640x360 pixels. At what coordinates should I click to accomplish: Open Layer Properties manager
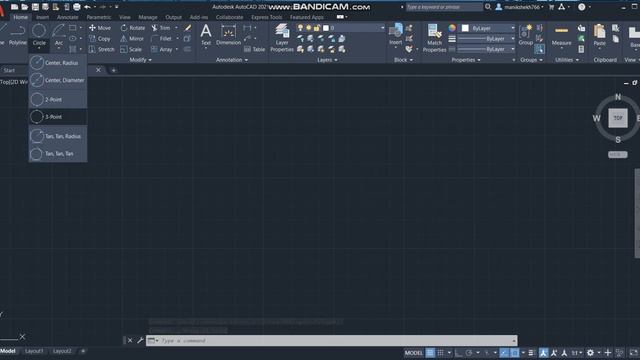tap(282, 38)
